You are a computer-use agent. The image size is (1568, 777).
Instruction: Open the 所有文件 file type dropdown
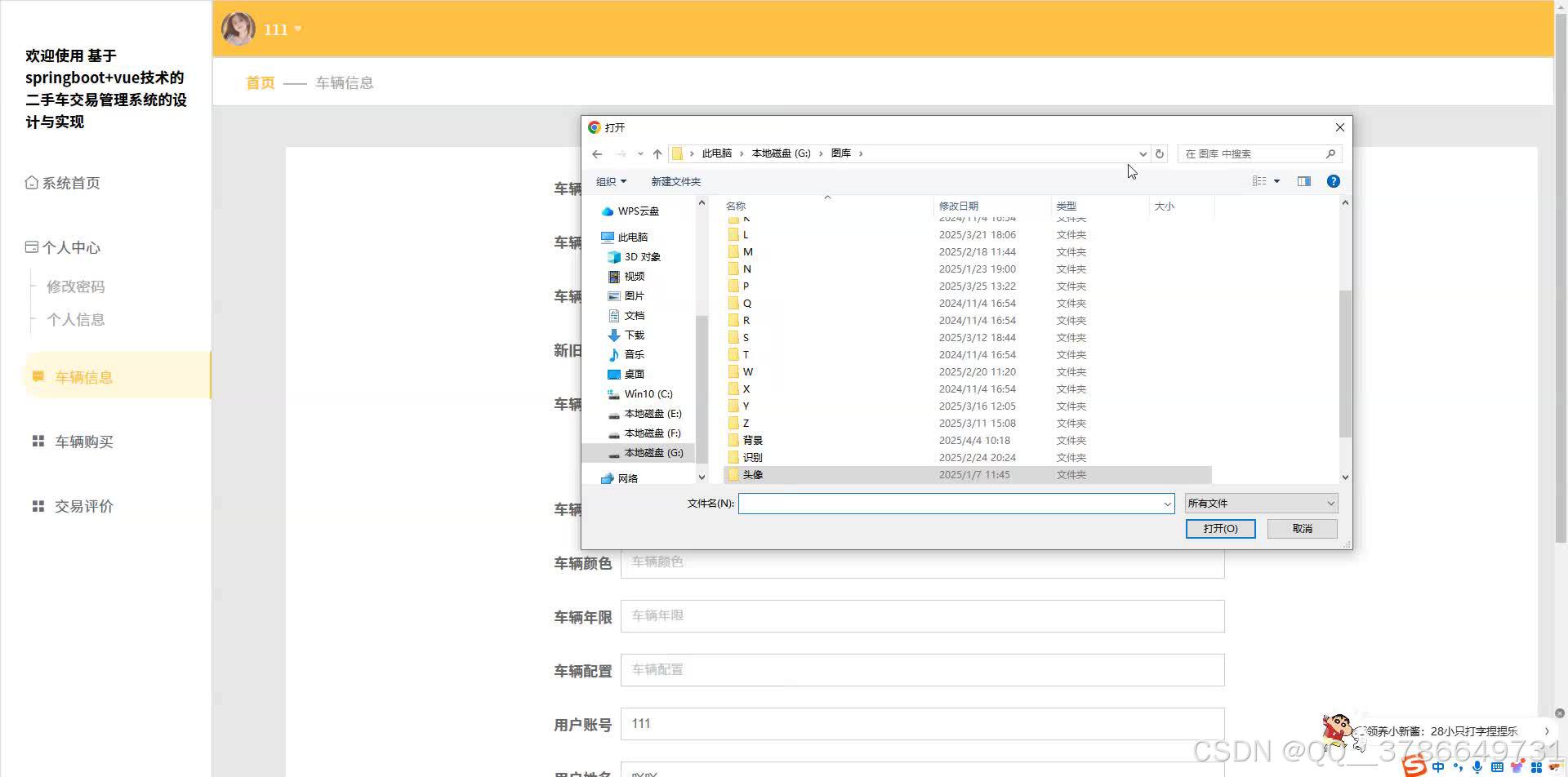[x=1260, y=503]
